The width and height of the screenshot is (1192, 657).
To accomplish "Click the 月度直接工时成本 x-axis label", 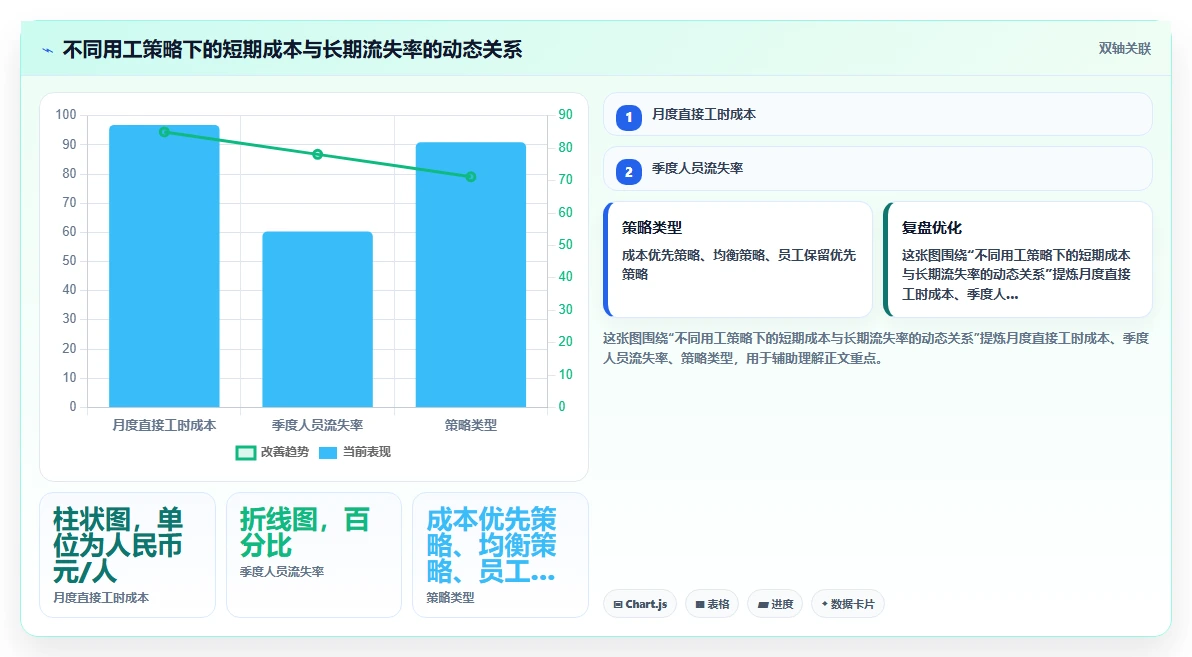I will (x=164, y=425).
